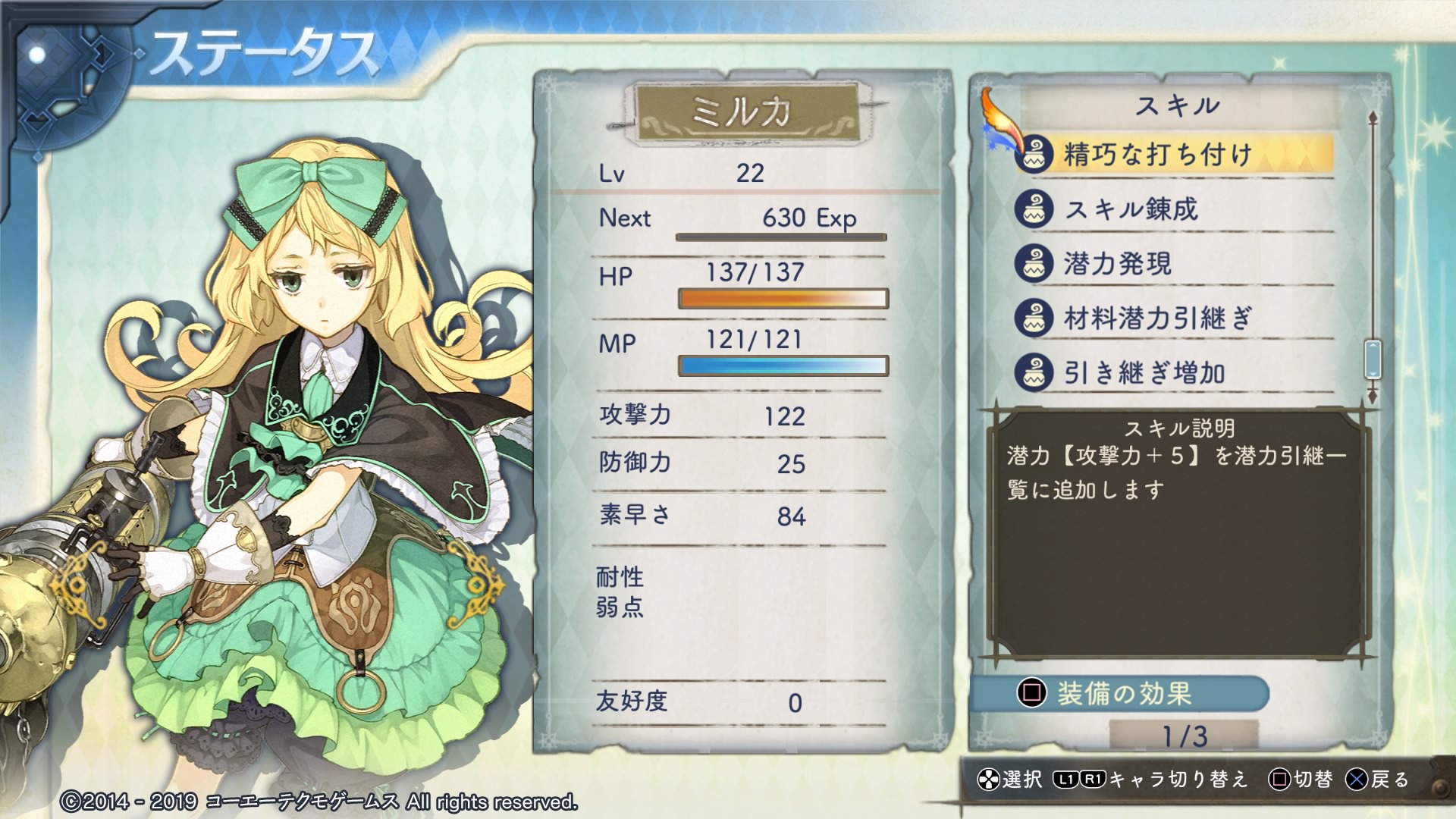This screenshot has width=1456, height=819.
Task: Click the 1/3 page indicator
Action: (1184, 735)
